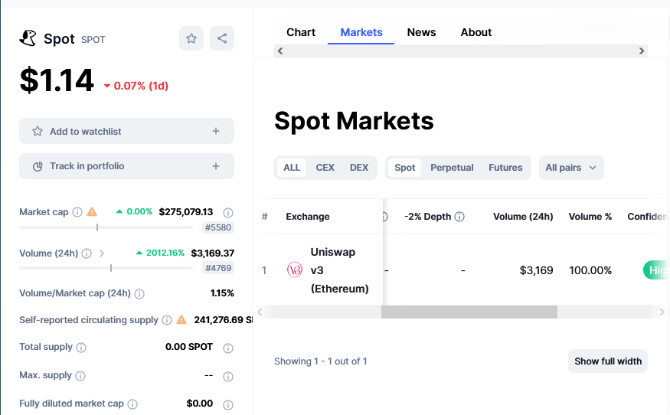Click table scrollbar left arrow
Viewport: 670px width, 415px height.
(x=260, y=312)
